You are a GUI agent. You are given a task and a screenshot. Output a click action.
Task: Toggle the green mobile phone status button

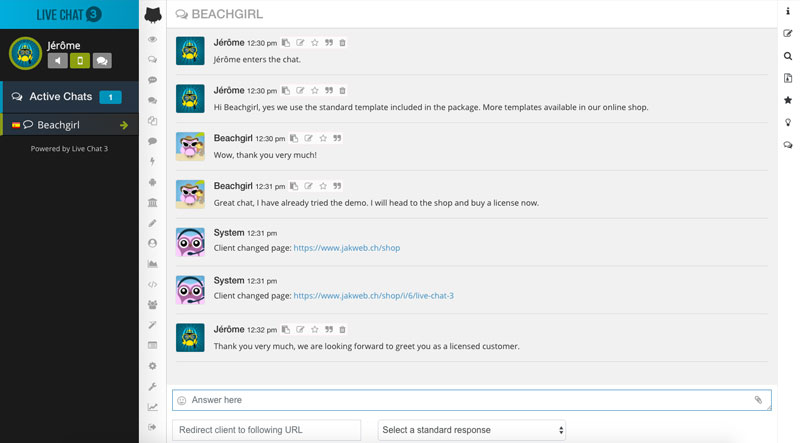[80, 61]
